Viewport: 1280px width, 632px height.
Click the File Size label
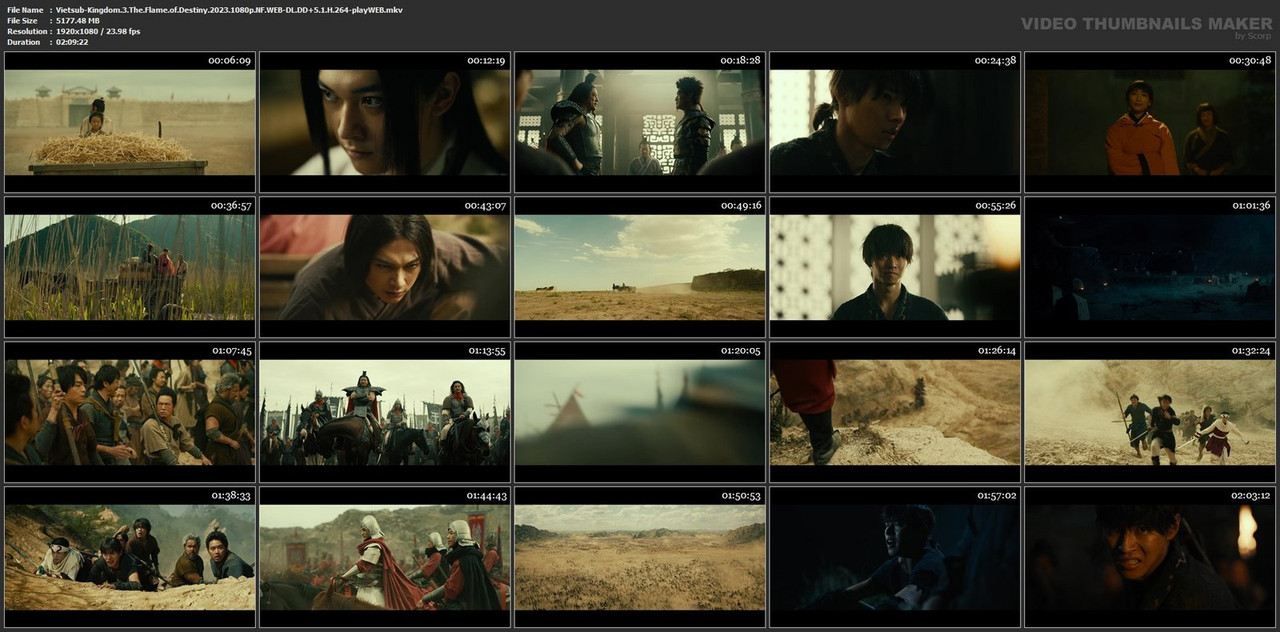[22, 20]
